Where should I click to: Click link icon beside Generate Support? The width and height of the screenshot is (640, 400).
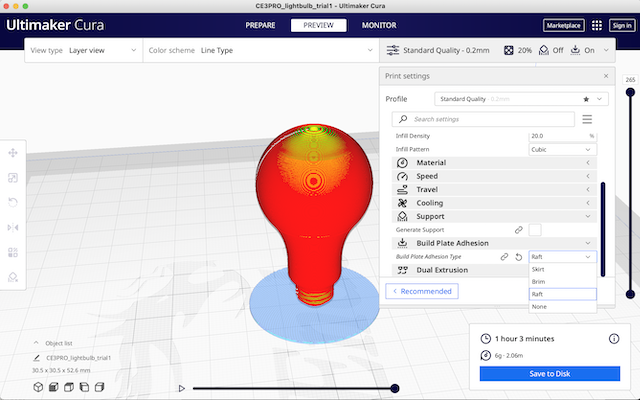[x=518, y=230]
